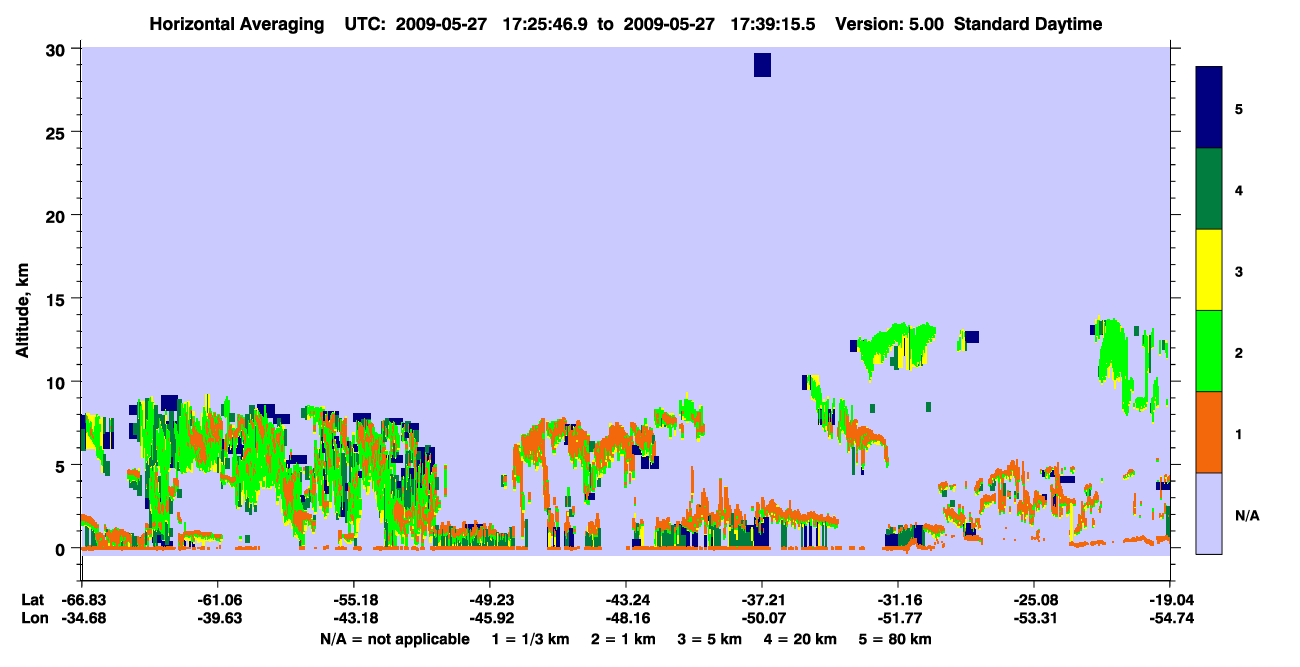The height and width of the screenshot is (667, 1300).
Task: Click the dark green colorbar segment labeled 4
Action: click(1209, 189)
